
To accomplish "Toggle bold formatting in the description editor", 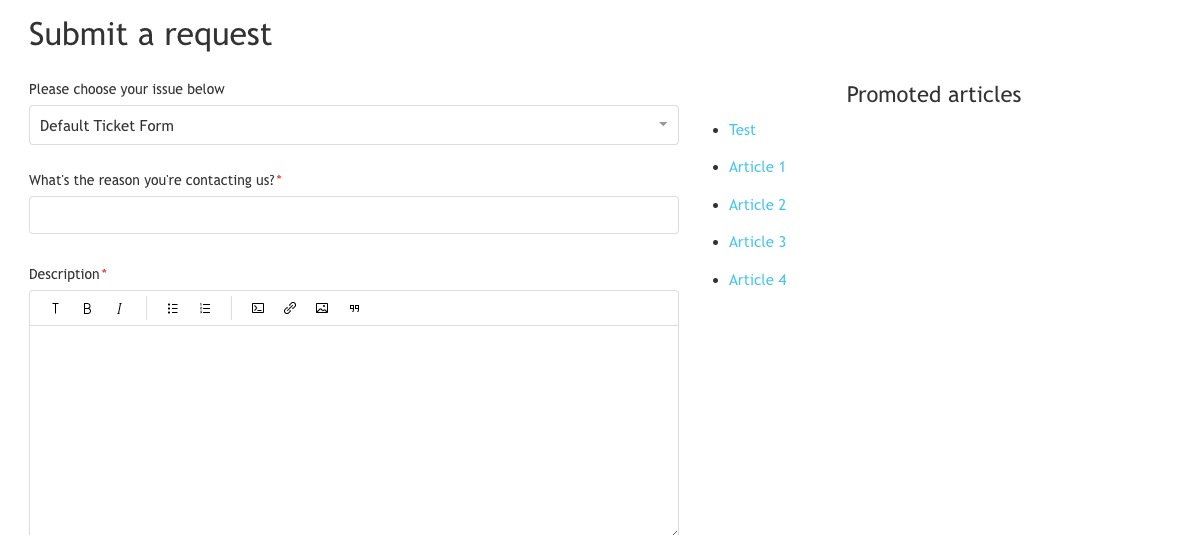I will click(x=87, y=309).
